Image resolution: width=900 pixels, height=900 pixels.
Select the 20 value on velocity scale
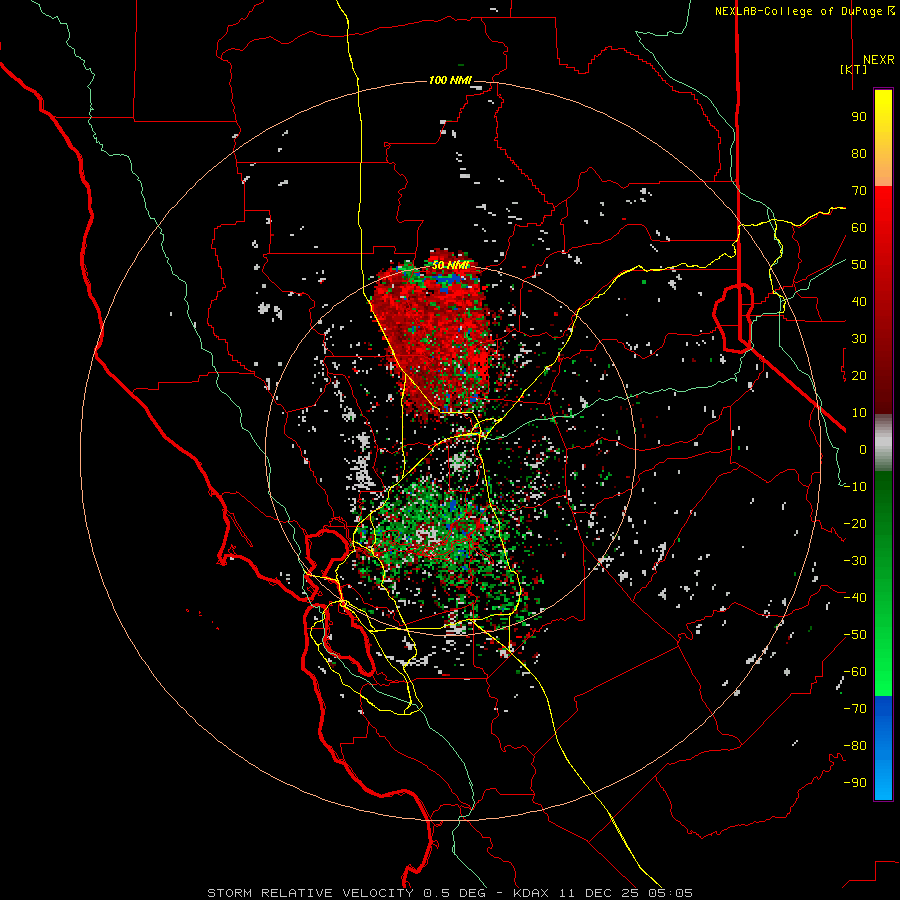[x=859, y=376]
